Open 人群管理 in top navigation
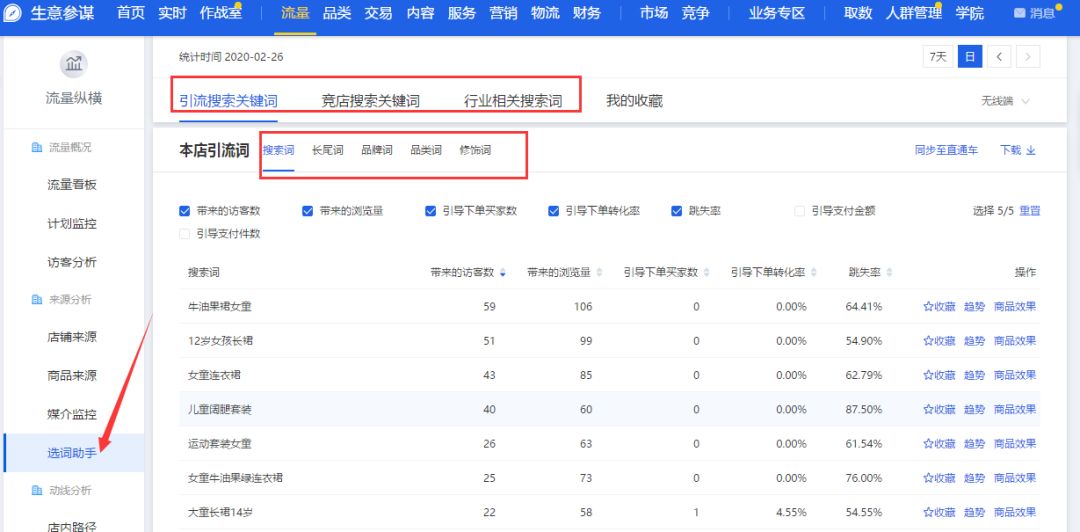 click(x=913, y=13)
